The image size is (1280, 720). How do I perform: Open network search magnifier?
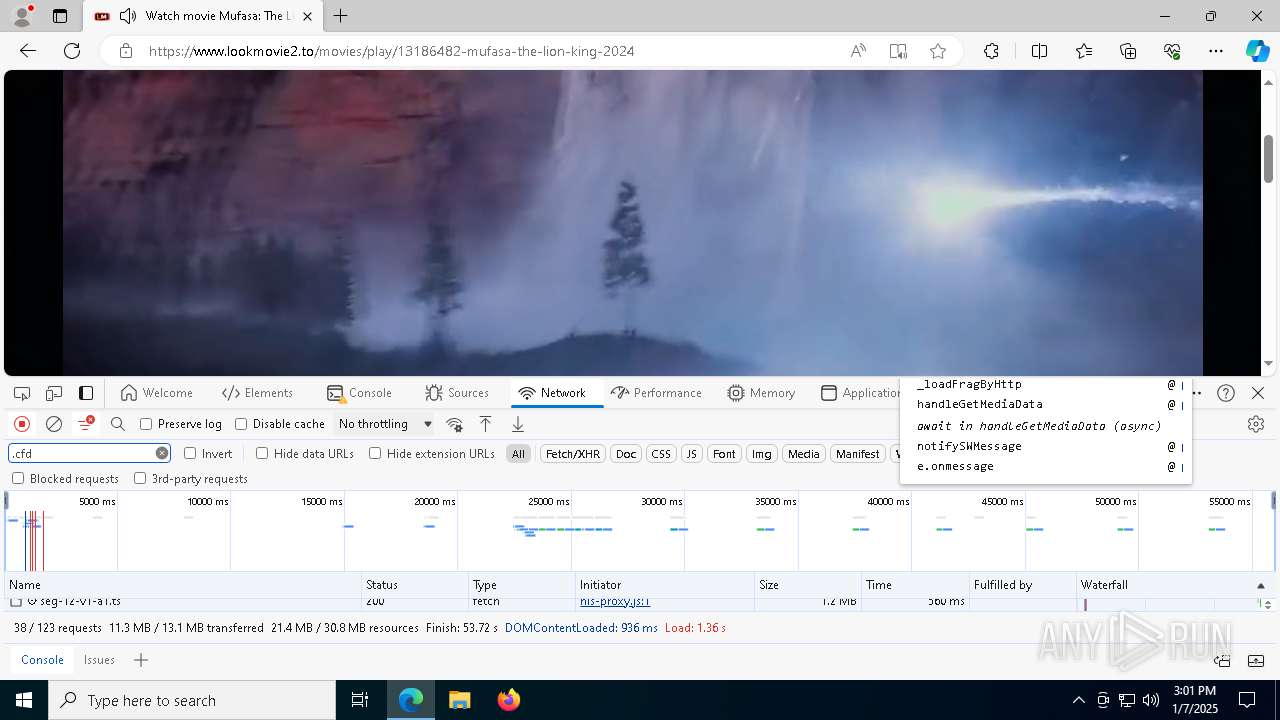pos(118,424)
